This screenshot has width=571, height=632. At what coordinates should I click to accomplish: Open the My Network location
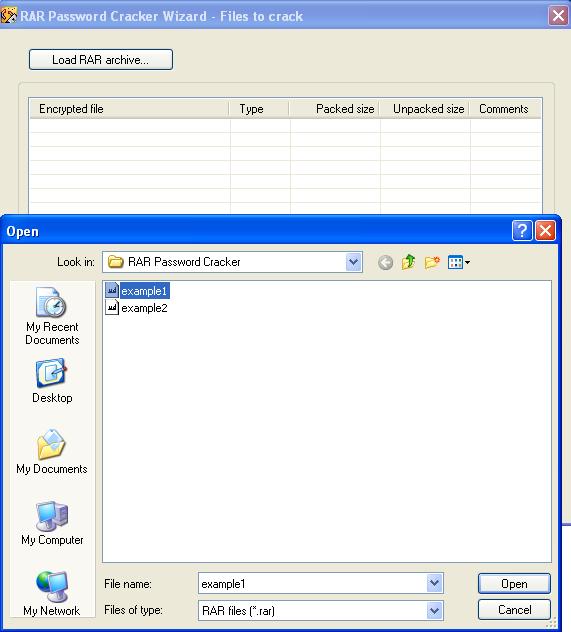tap(52, 594)
